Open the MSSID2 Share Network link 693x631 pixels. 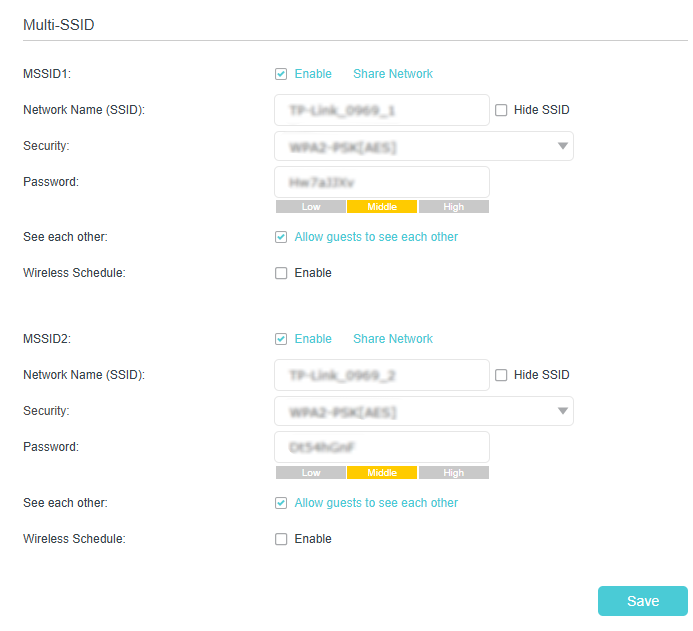coord(393,339)
